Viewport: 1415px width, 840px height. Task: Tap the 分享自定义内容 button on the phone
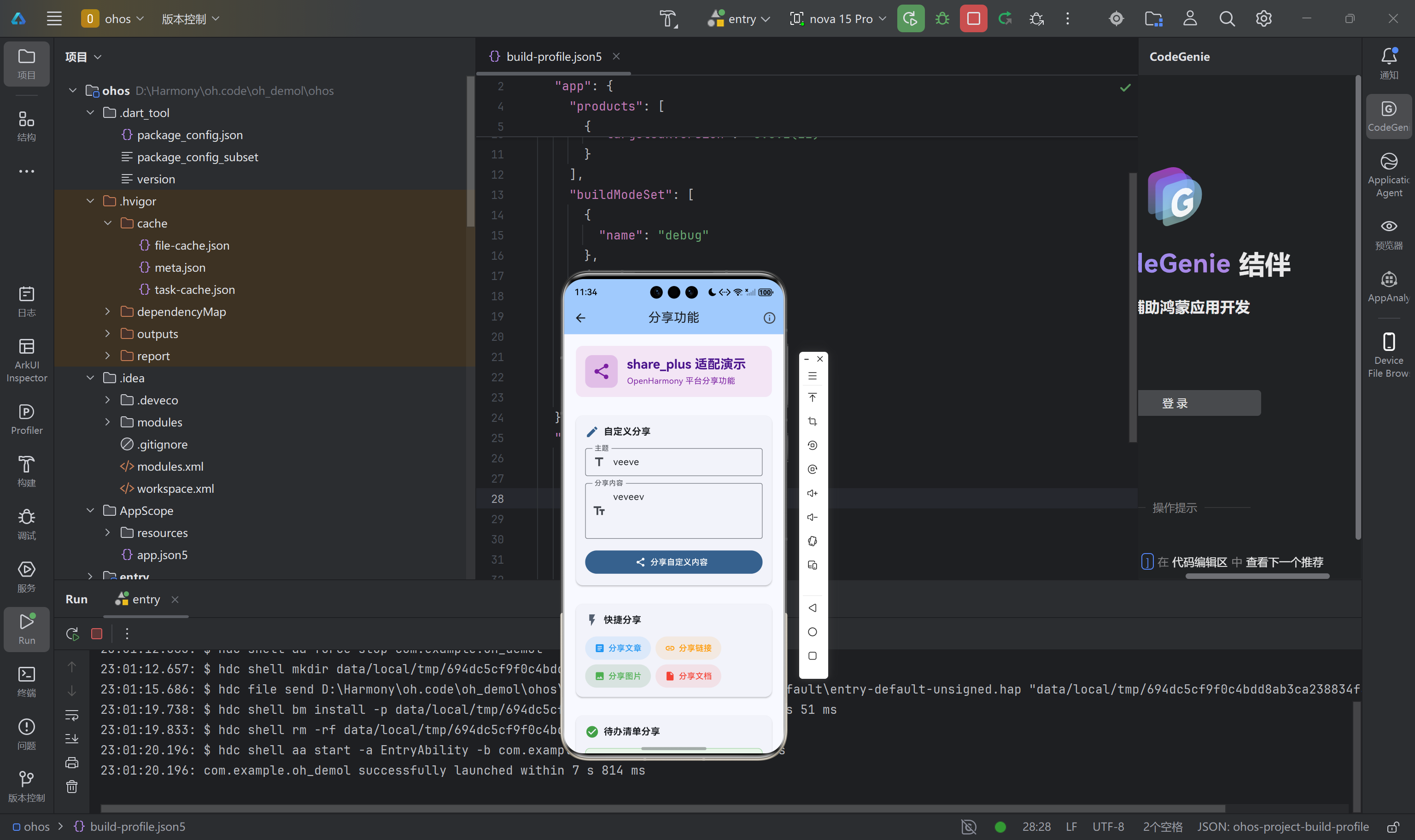tap(673, 562)
